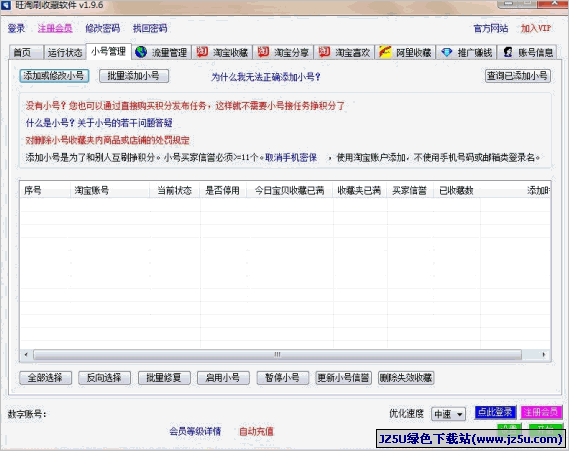569x451 pixels.
Task: Open the 阿里收藏 tab label
Action: coord(414,53)
